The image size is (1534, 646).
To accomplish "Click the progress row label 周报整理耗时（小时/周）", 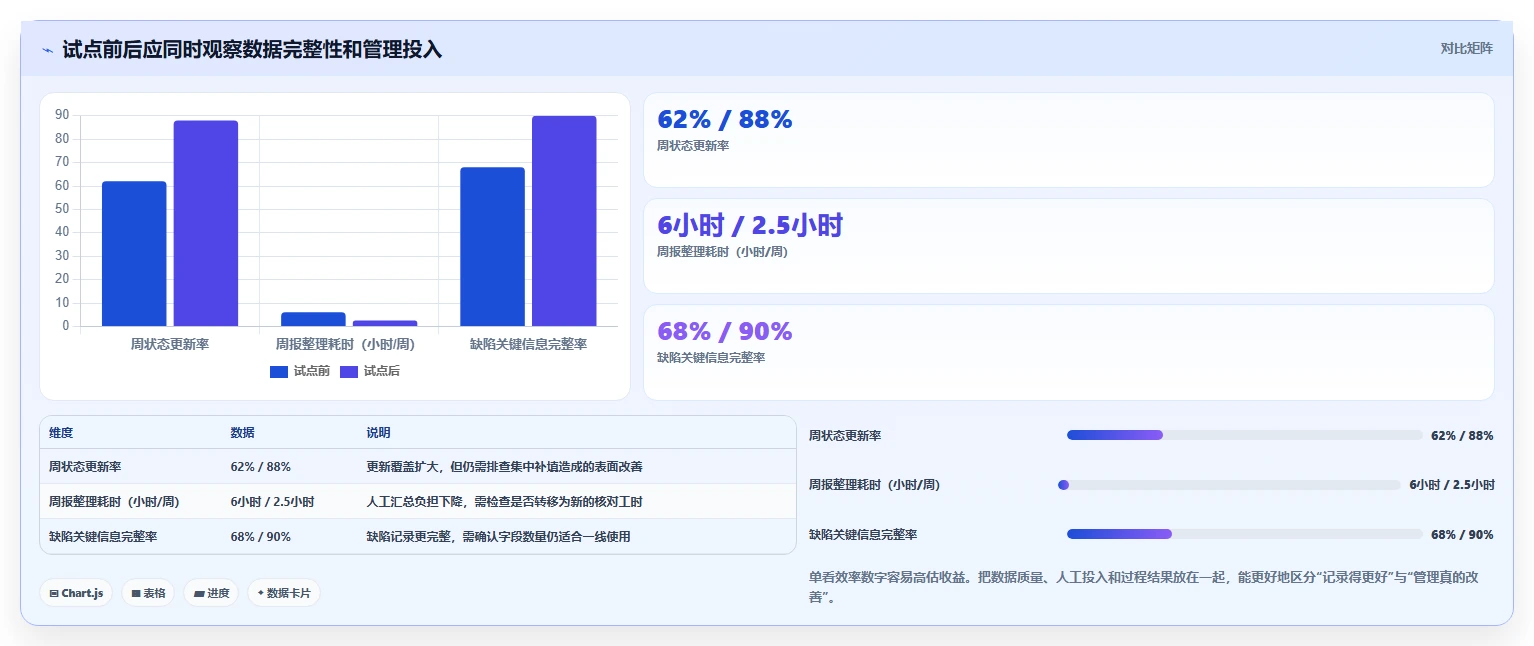I will [875, 485].
